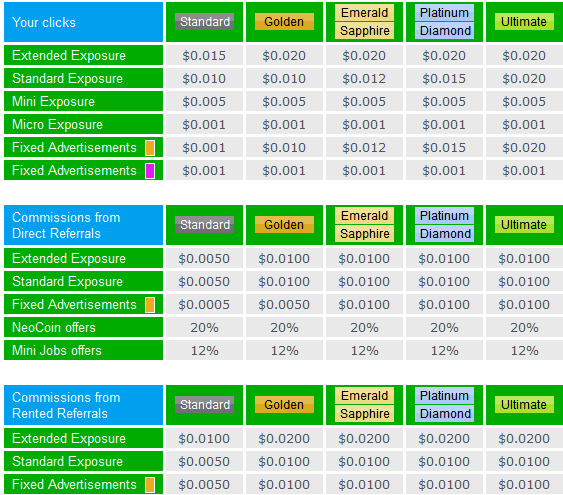563x495 pixels.
Task: Choose Platinum badge in Direct Referrals header
Action: point(445,216)
